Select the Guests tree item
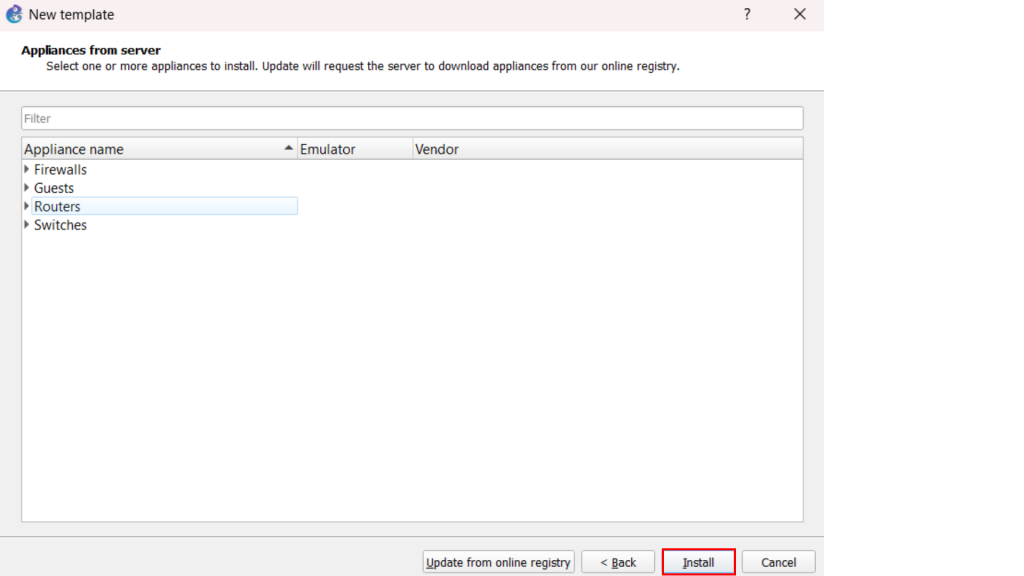 point(54,188)
